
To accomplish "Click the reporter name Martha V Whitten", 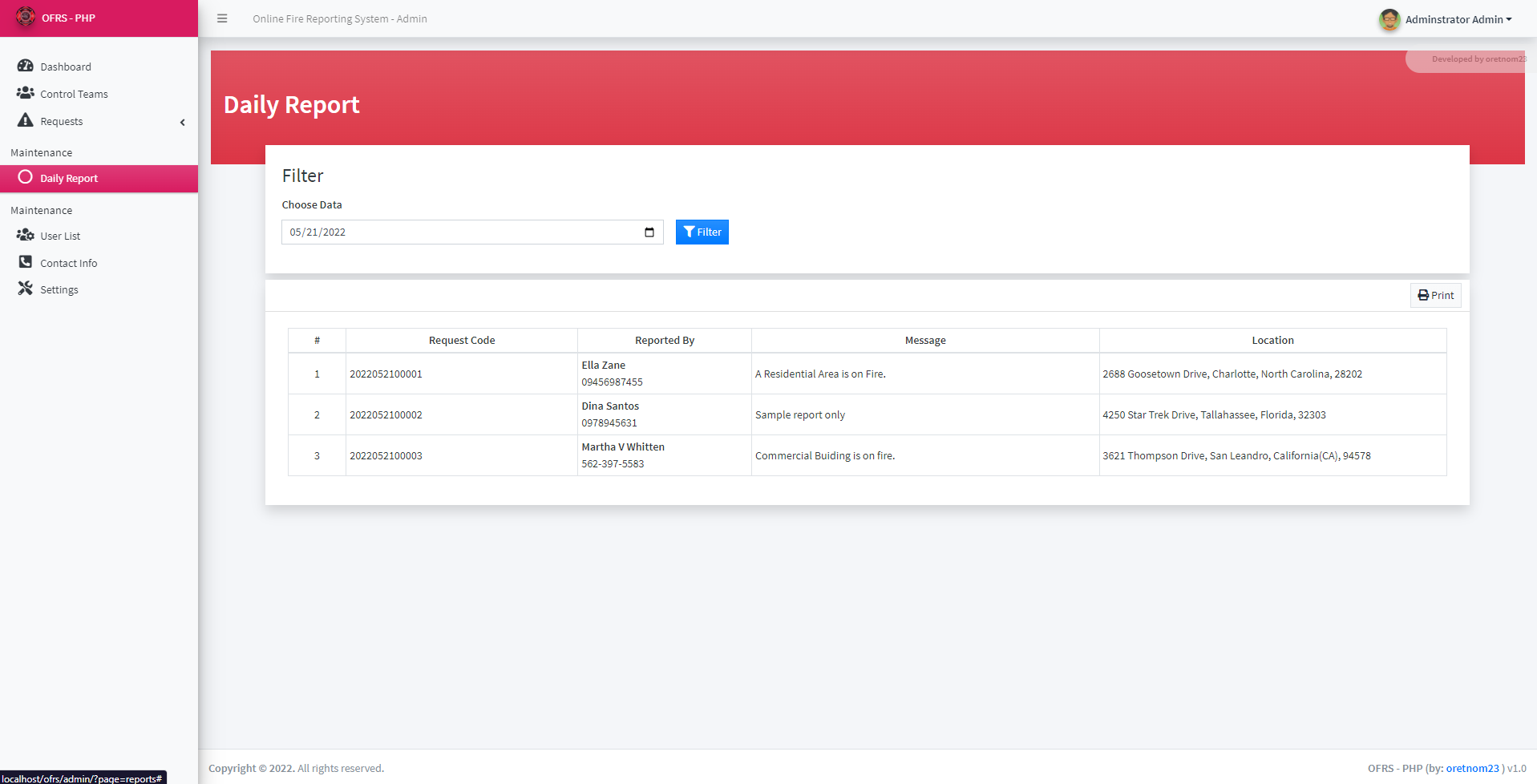I will click(623, 447).
